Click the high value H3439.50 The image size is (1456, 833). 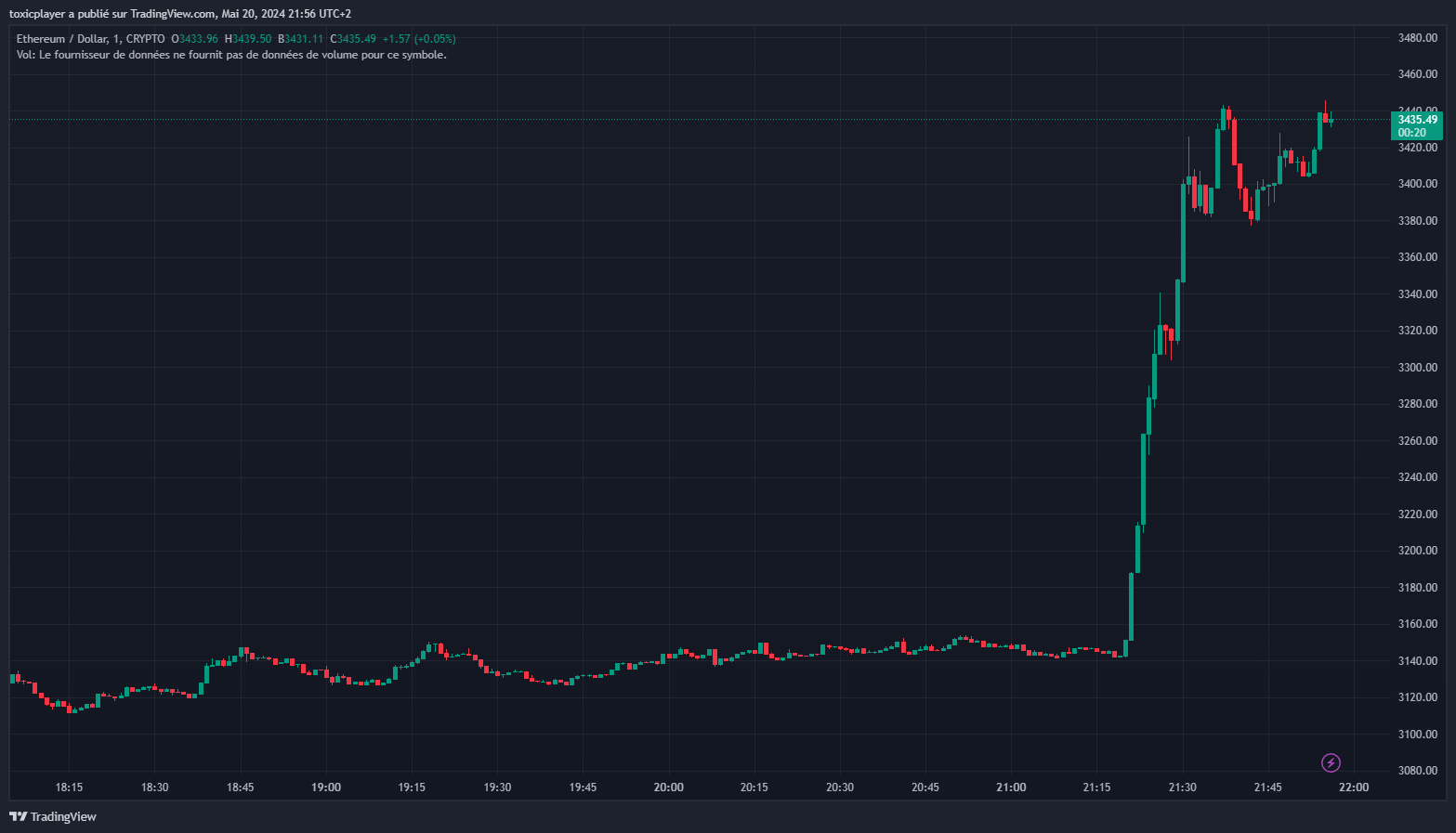pyautogui.click(x=248, y=39)
